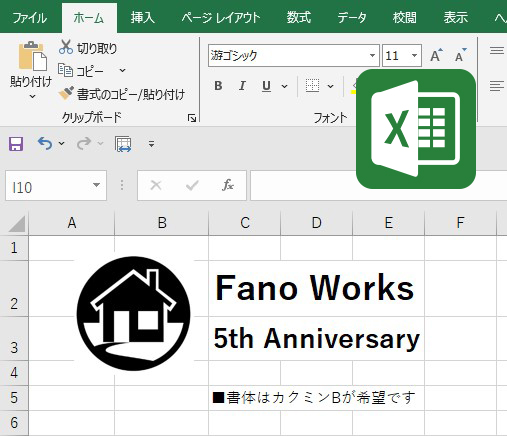This screenshot has height=436, width=507.
Task: Select row 2 header
Action: pos(14,289)
